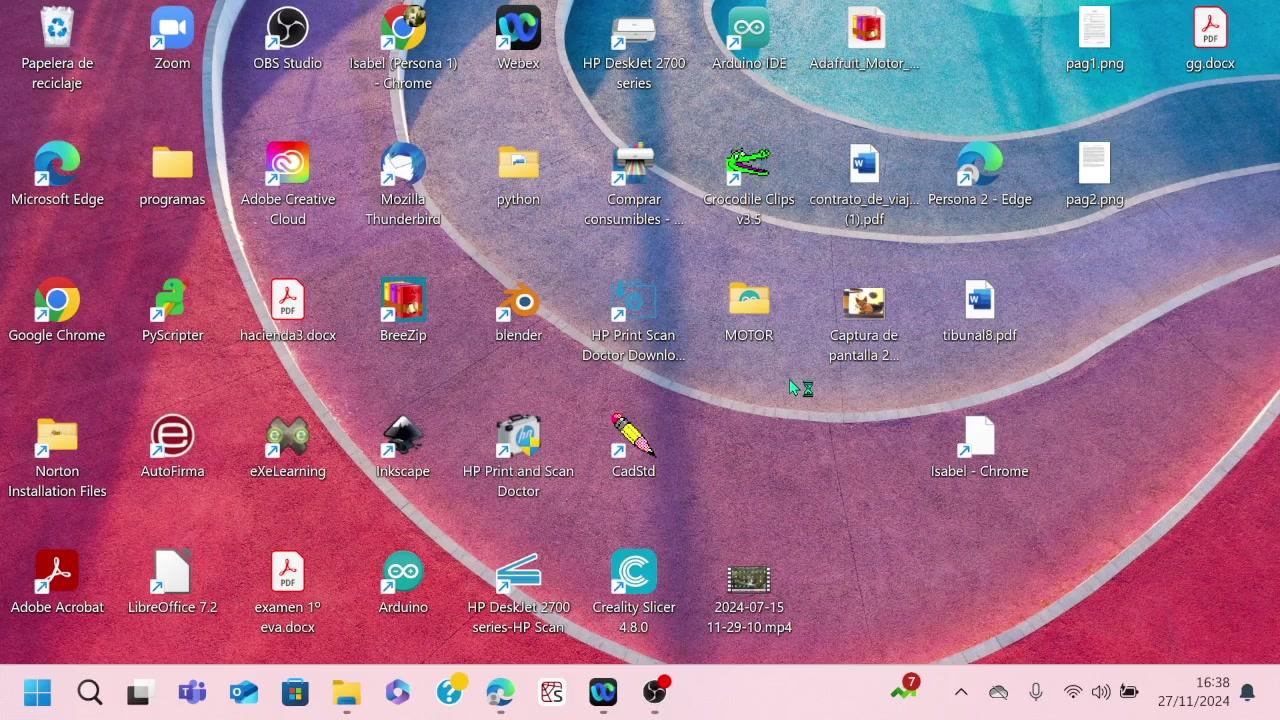Select the HP Print Scan Doctor Downloader icon
The height and width of the screenshot is (720, 1280).
pyautogui.click(x=634, y=321)
